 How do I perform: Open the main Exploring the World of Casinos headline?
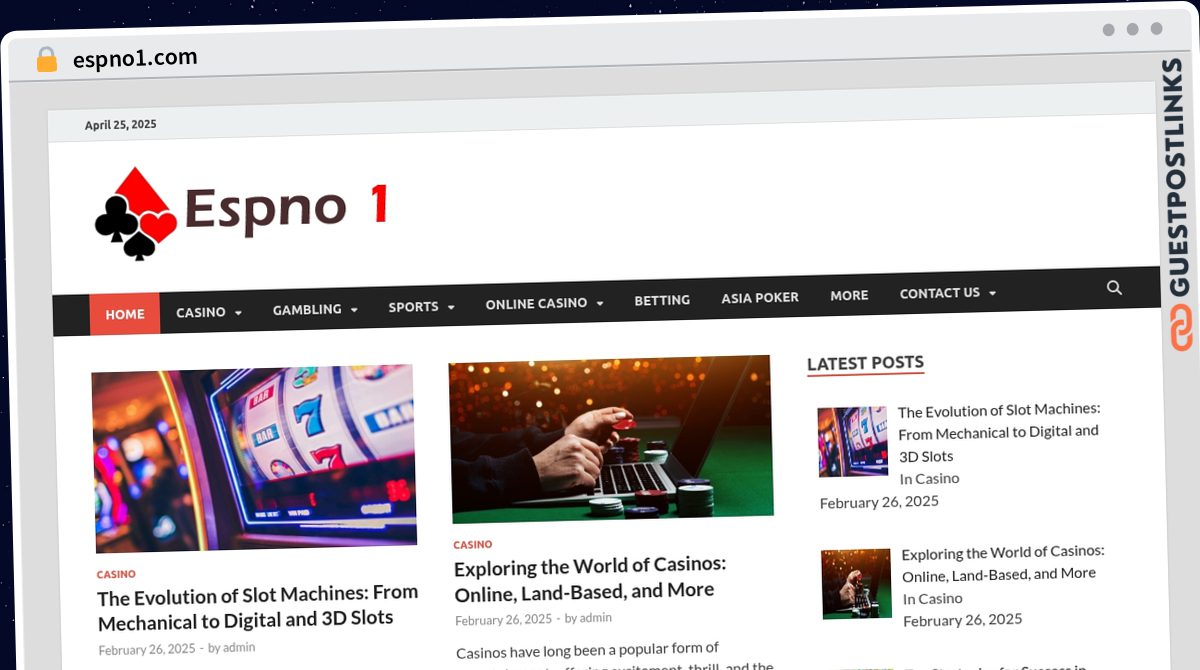point(590,577)
